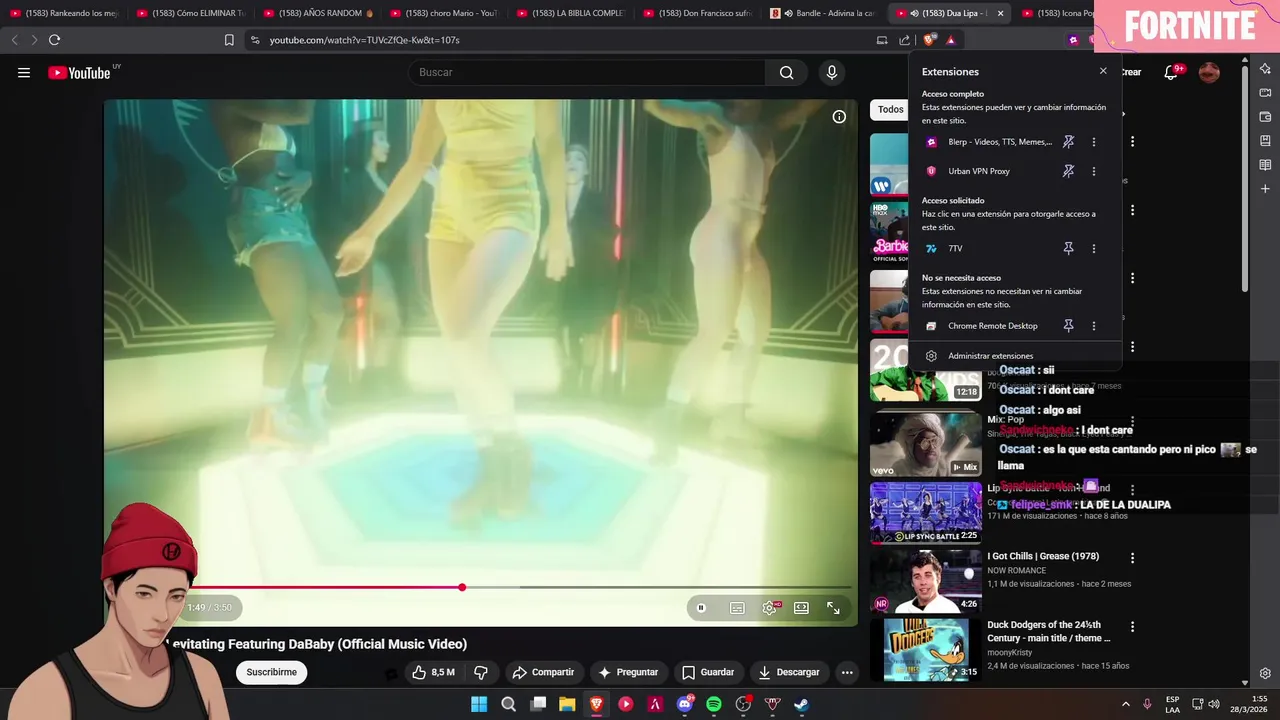Click the Compartir button

543,672
